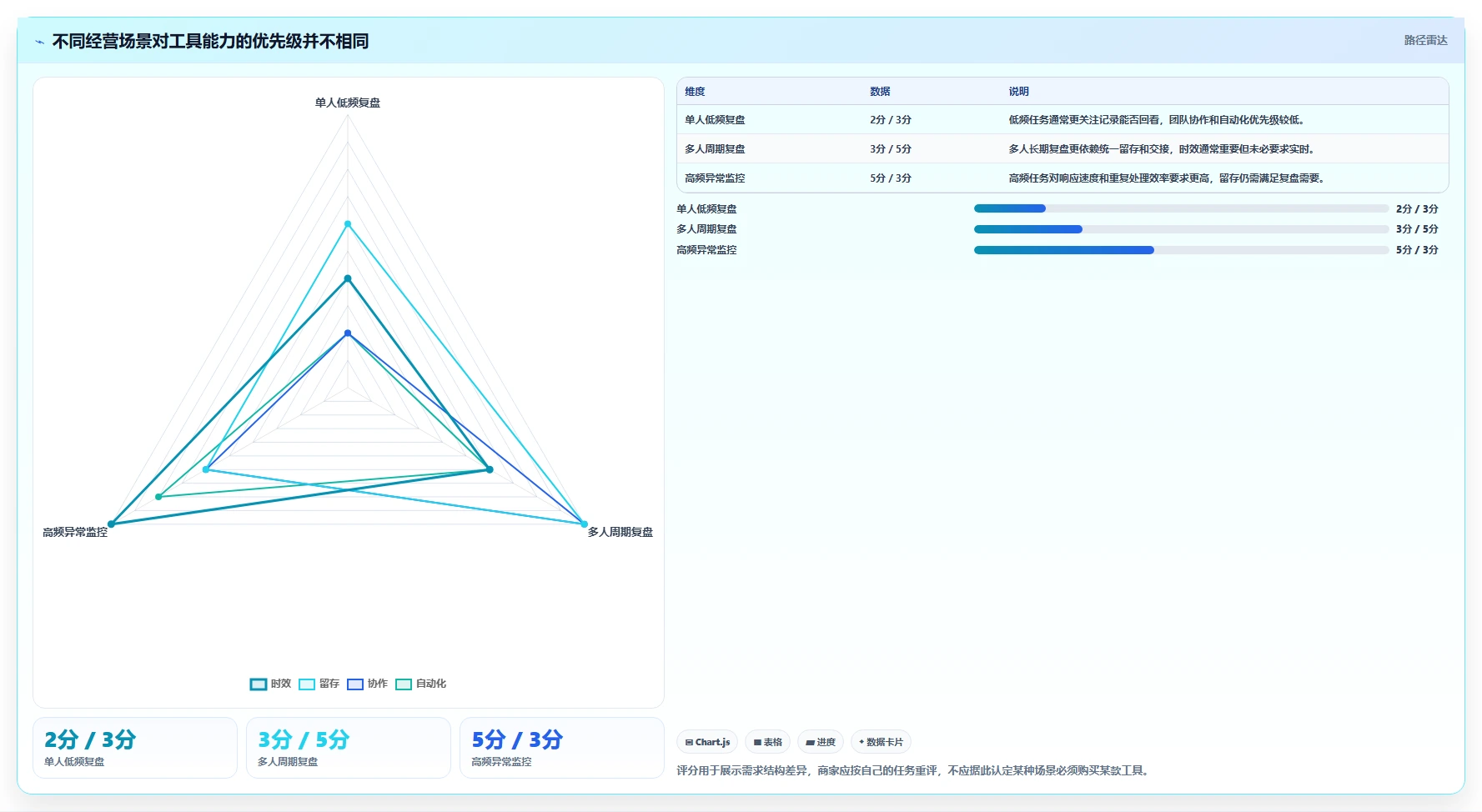Click the 高频异常监控 progress bar

click(1181, 250)
